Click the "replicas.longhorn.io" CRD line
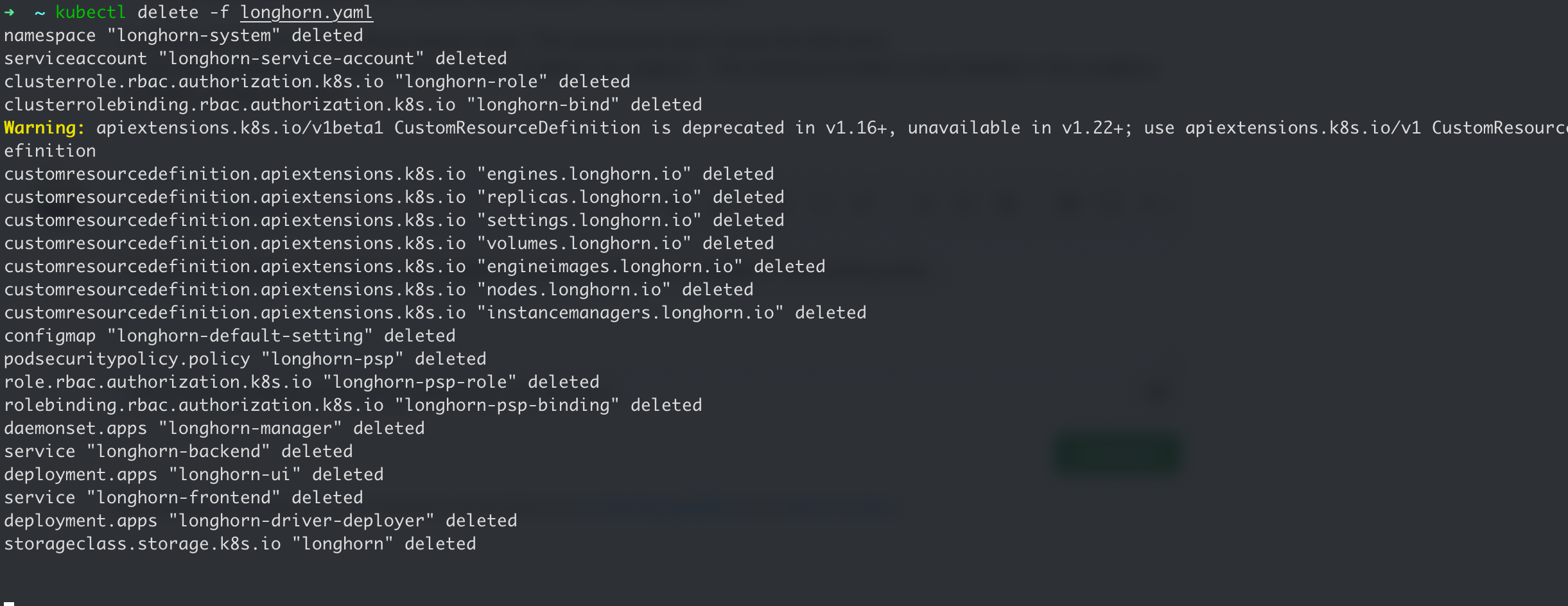The height and width of the screenshot is (606, 1568). point(394,197)
